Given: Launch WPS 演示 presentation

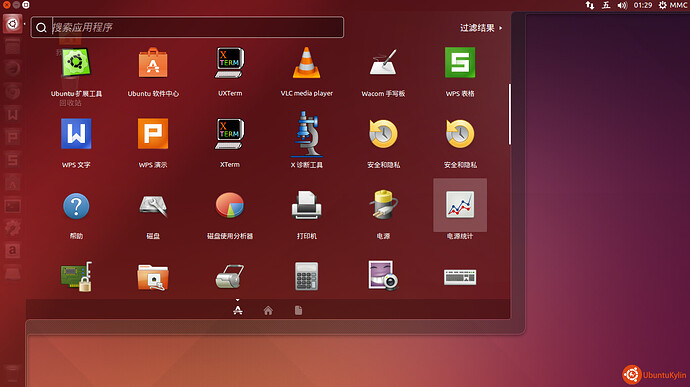Looking at the screenshot, I should pos(153,134).
